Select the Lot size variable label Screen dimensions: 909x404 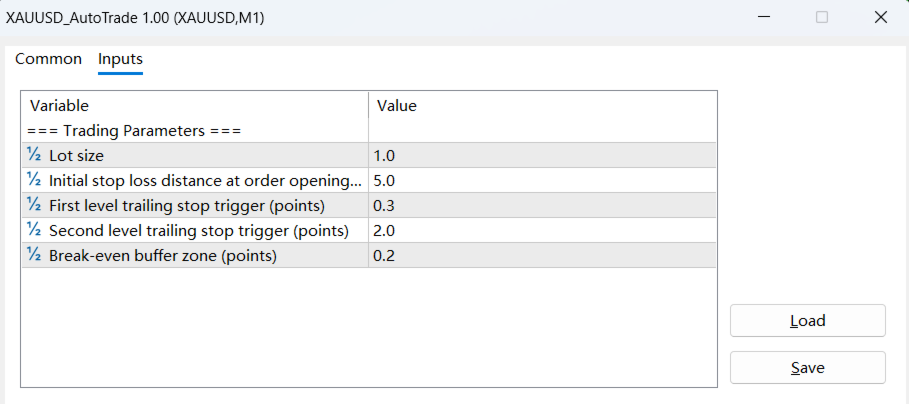pyautogui.click(x=76, y=155)
